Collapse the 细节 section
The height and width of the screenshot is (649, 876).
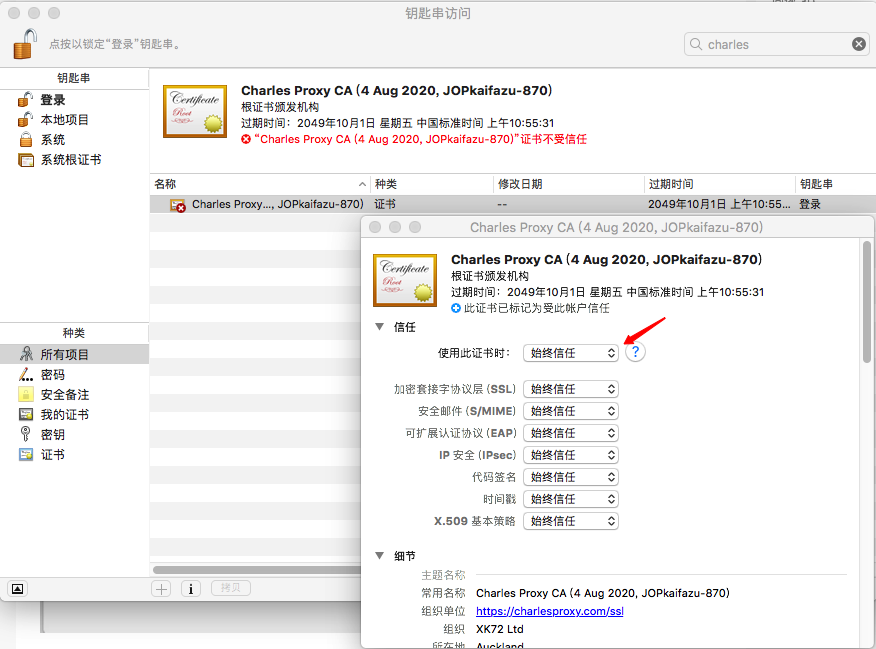click(x=379, y=556)
